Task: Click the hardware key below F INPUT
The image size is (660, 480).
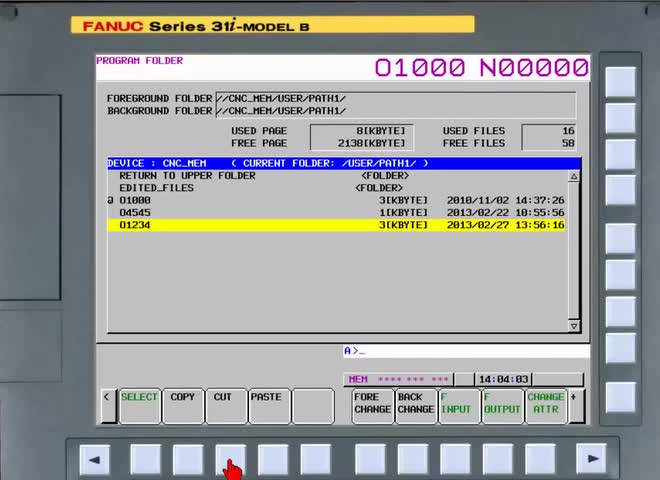Action: pos(455,459)
